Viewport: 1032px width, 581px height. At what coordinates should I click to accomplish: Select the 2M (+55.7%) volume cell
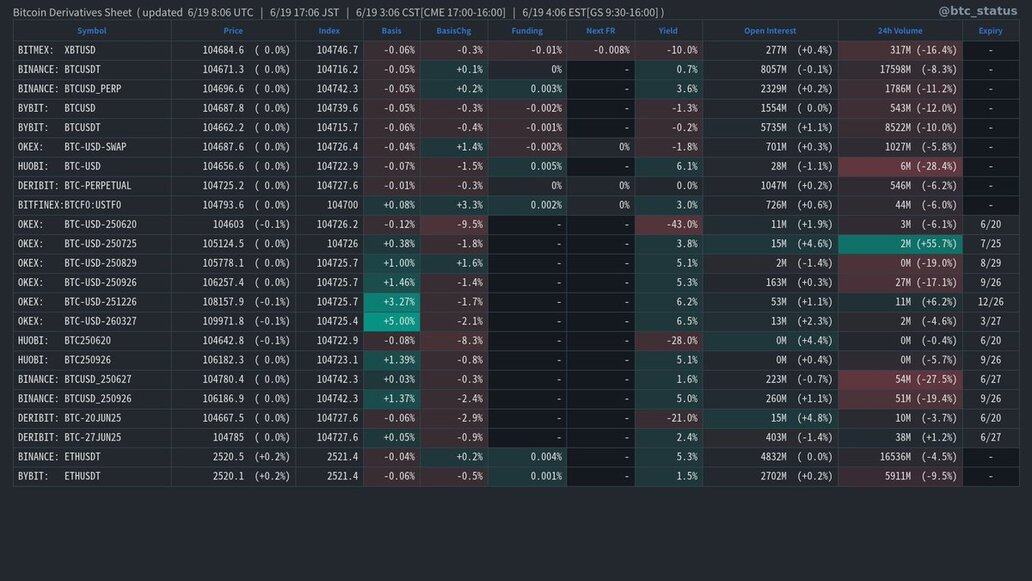click(x=900, y=244)
